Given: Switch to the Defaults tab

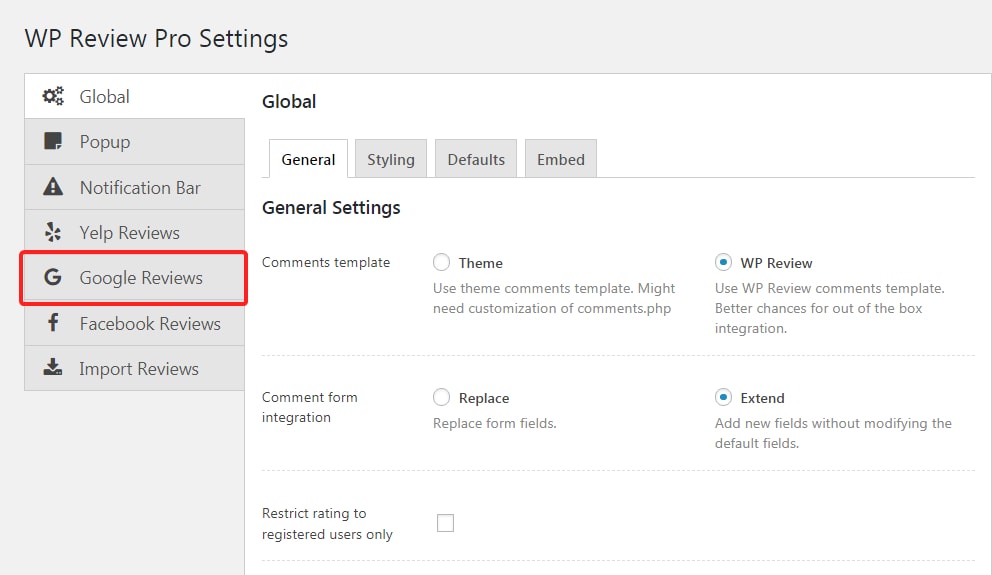Looking at the screenshot, I should click(476, 159).
